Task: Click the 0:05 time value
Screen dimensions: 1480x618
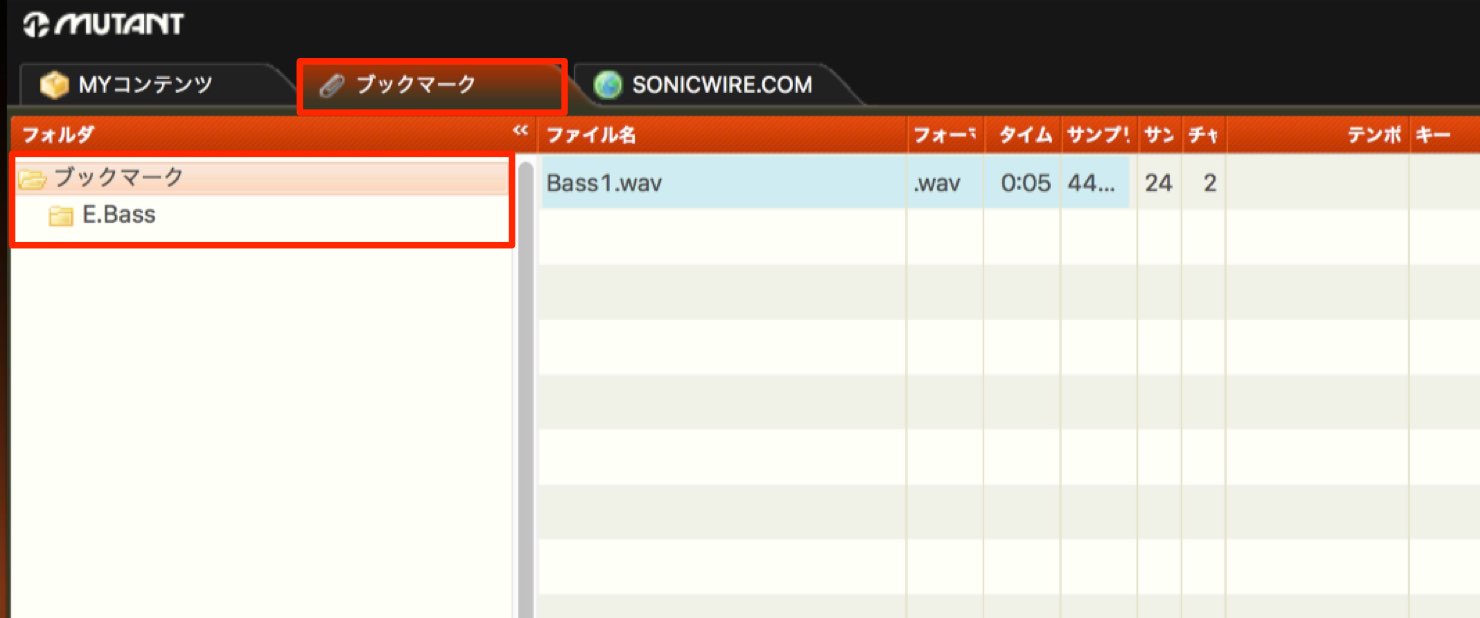Action: [1026, 183]
